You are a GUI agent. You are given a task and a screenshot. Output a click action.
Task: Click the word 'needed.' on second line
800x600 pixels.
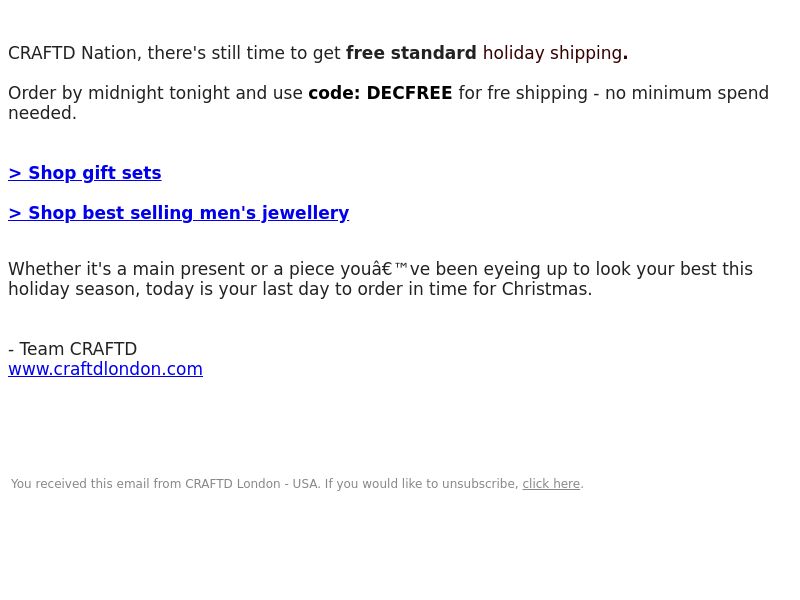point(42,113)
